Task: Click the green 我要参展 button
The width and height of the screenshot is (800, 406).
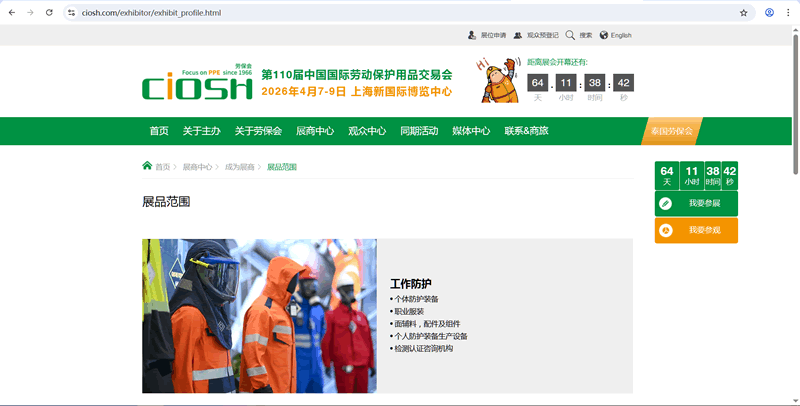Action: point(696,203)
